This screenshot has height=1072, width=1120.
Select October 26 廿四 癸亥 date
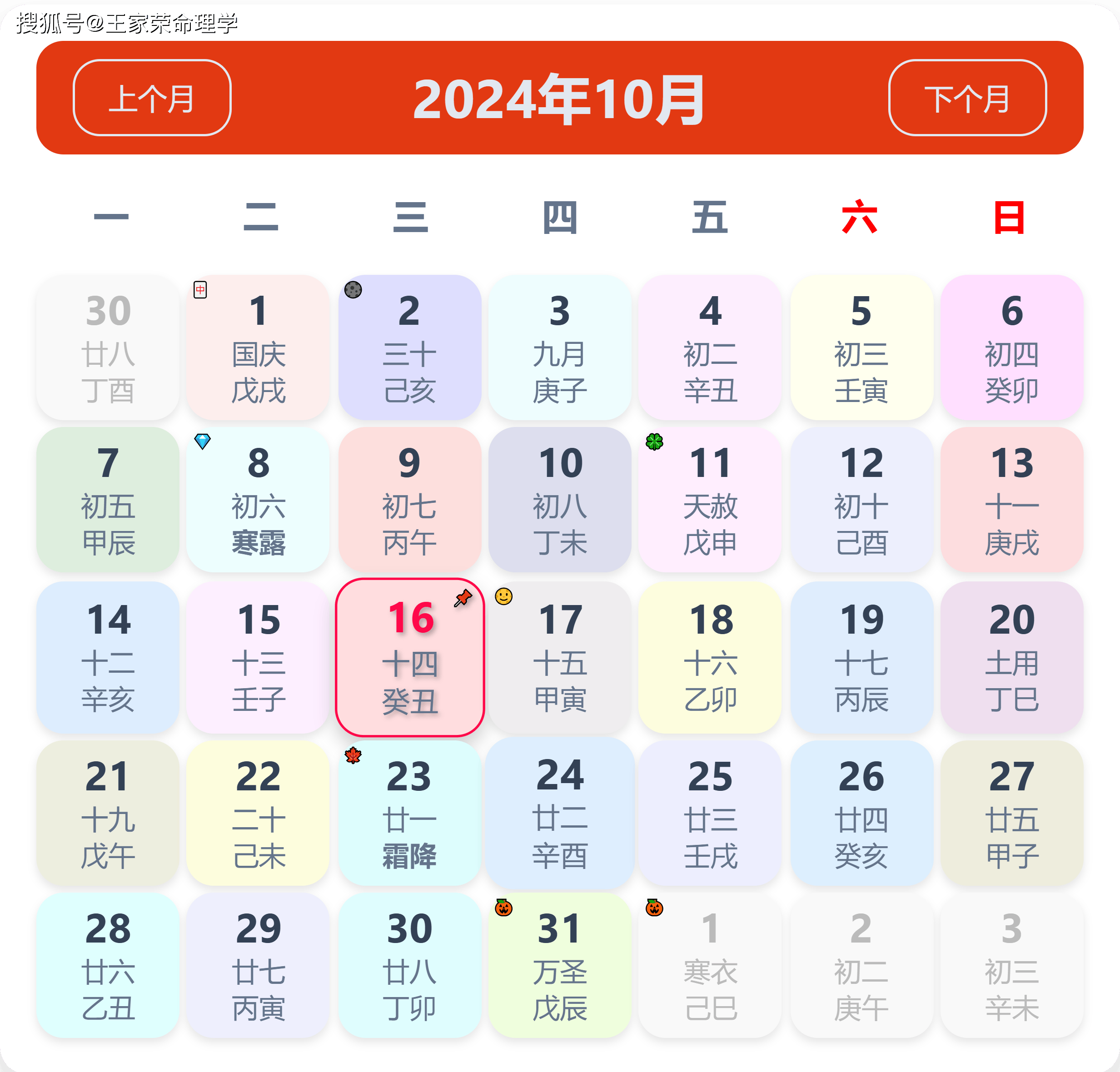(862, 813)
